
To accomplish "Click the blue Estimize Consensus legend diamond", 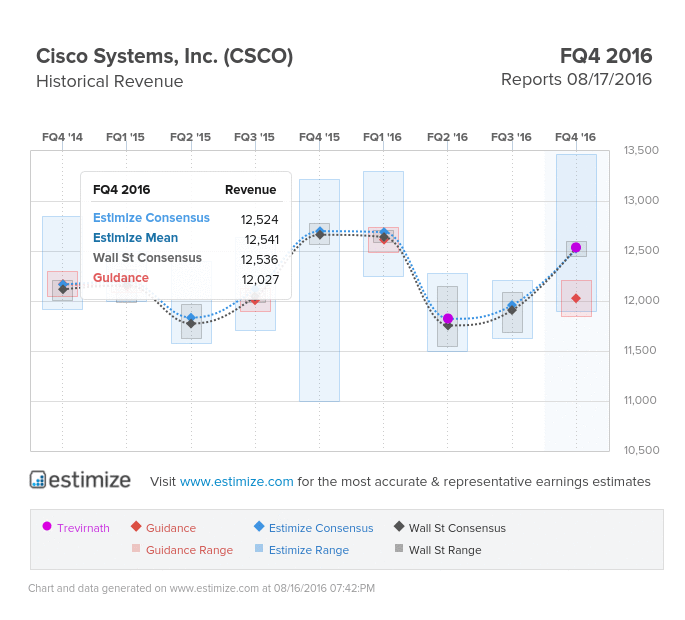I will pyautogui.click(x=259, y=526).
